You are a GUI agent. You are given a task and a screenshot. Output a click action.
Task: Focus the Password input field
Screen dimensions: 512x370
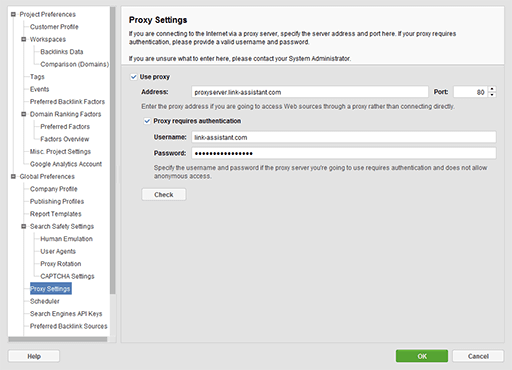click(344, 153)
